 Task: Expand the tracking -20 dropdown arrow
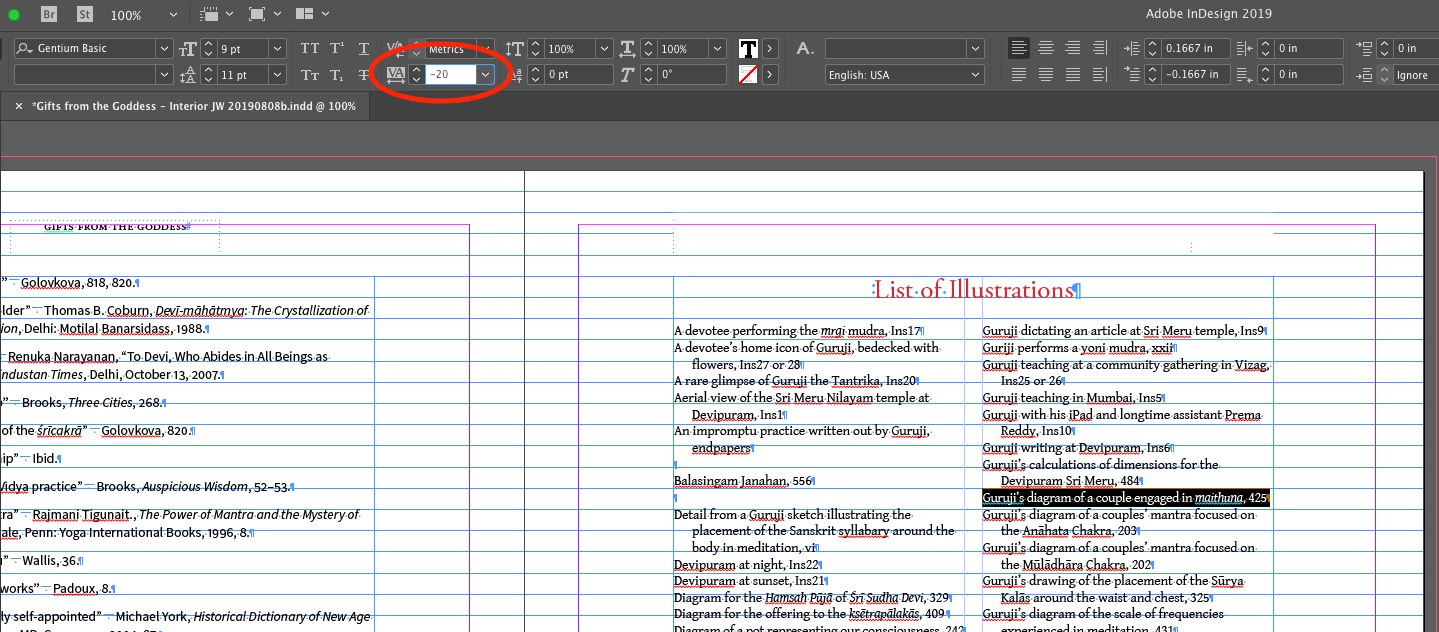(485, 75)
